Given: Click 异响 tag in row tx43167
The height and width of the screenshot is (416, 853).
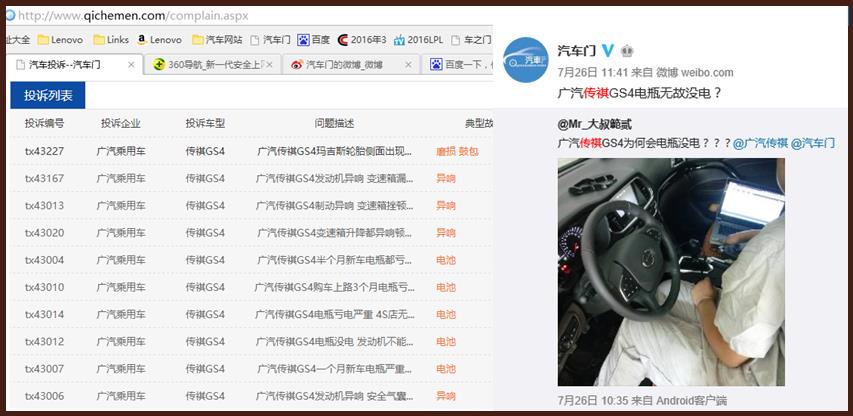Looking at the screenshot, I should click(446, 178).
